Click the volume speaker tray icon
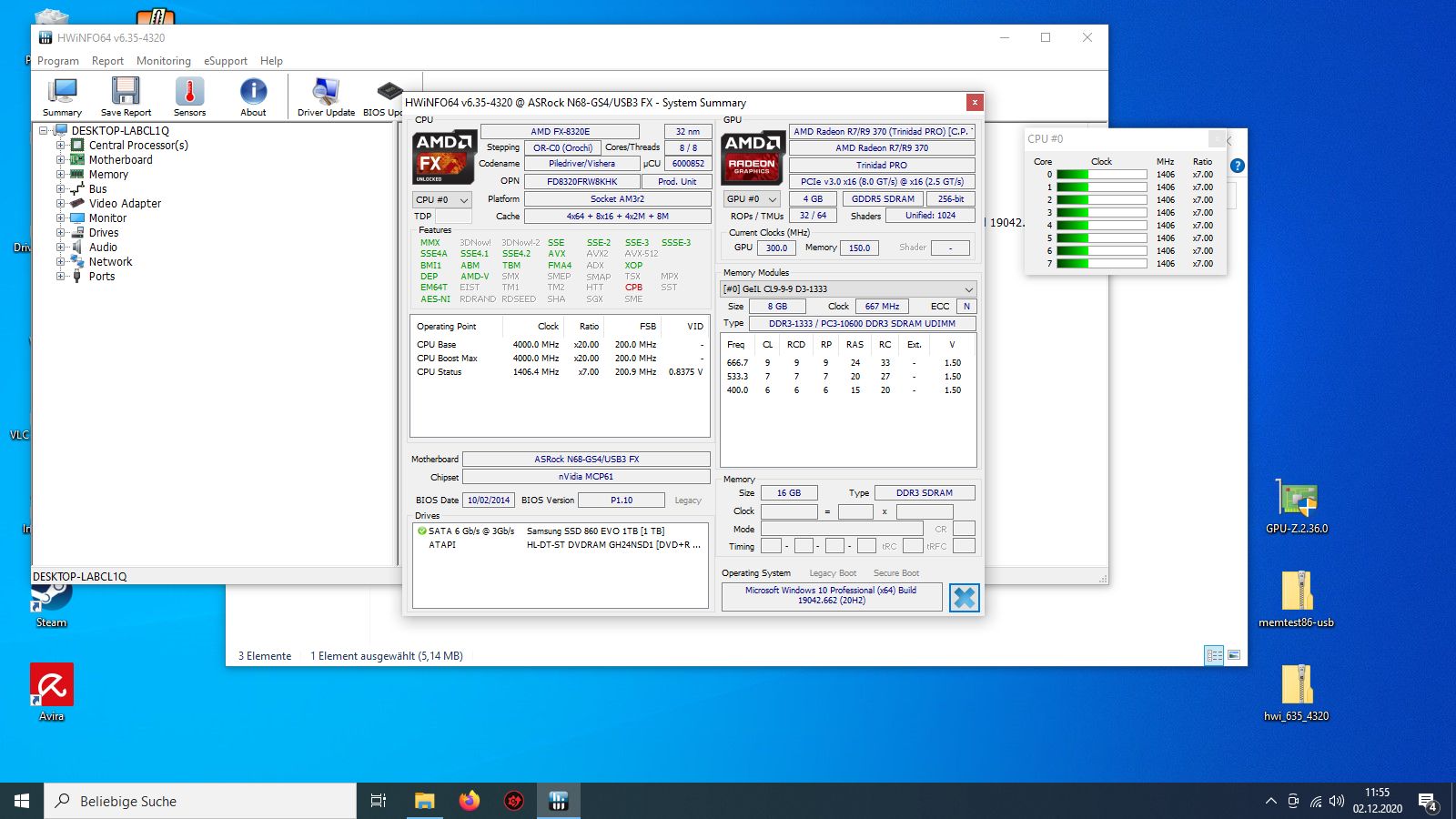1456x819 pixels. (1337, 802)
